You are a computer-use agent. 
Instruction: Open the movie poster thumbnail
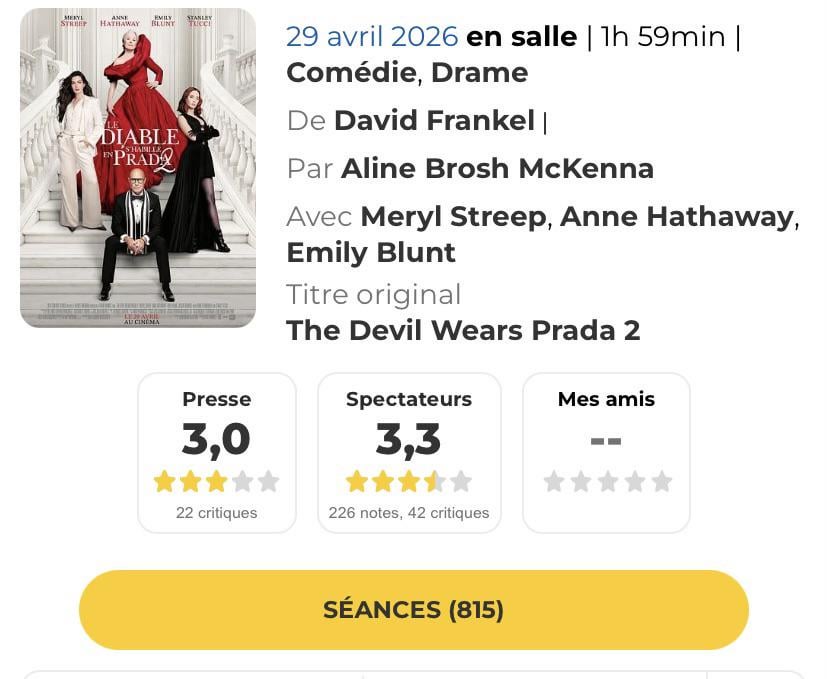[x=138, y=168]
